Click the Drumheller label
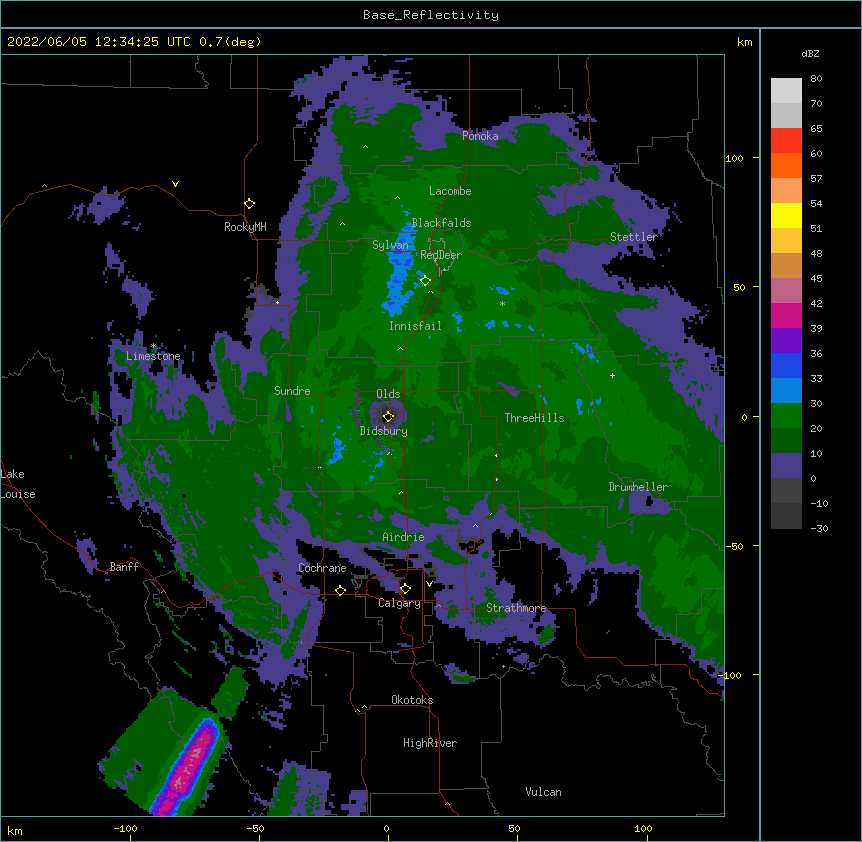The height and width of the screenshot is (842, 862). [638, 487]
